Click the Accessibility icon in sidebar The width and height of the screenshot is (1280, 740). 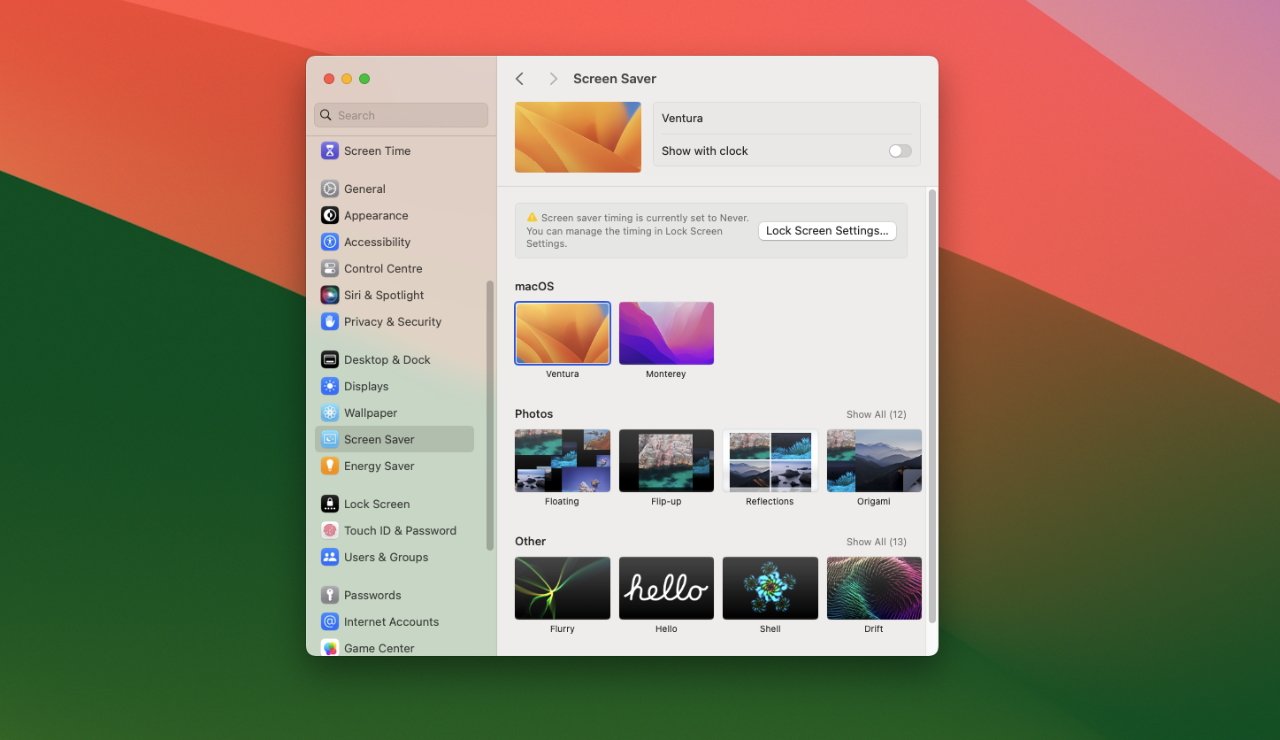(x=330, y=242)
